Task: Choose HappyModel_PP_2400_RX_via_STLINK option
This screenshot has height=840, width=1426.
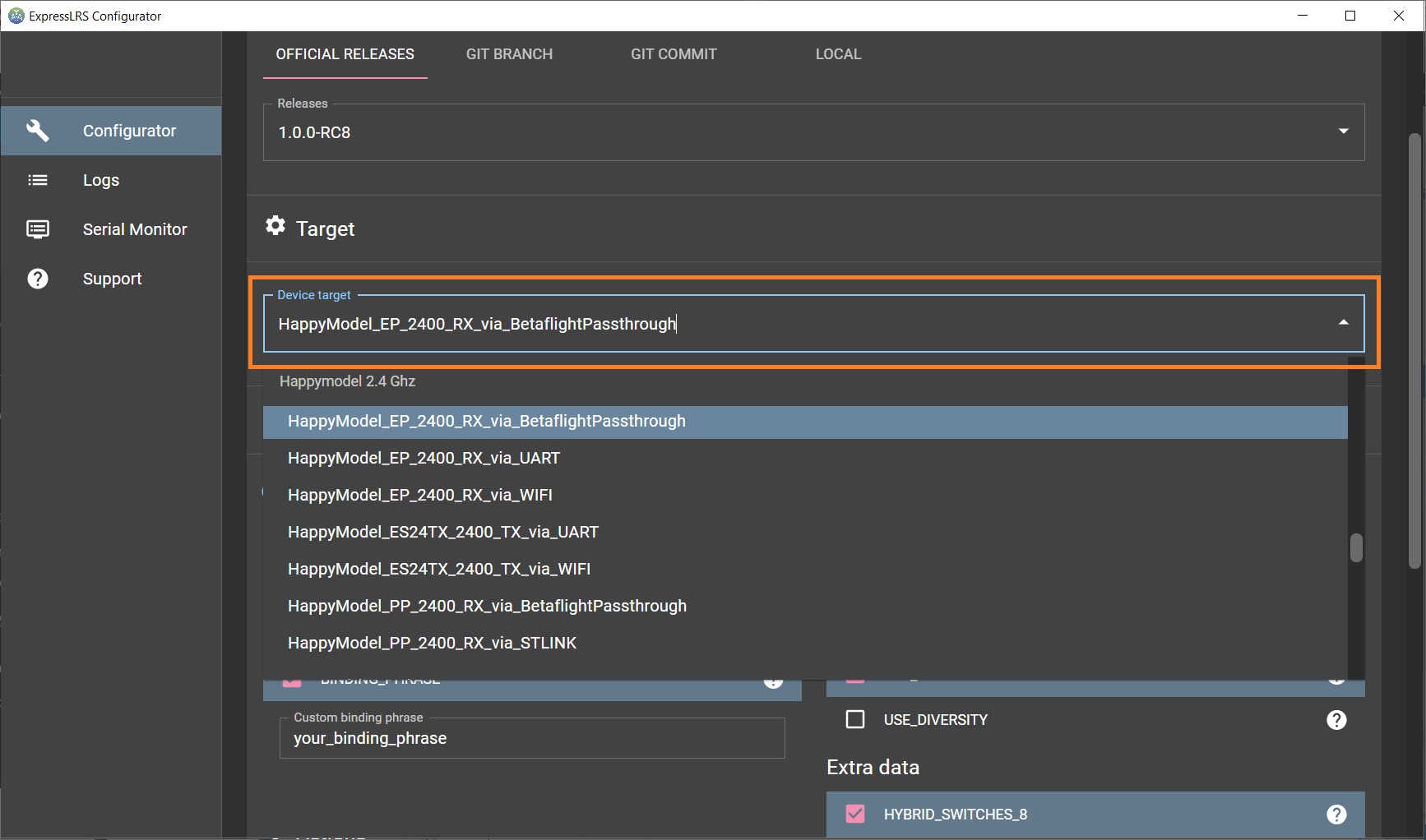Action: click(x=805, y=643)
